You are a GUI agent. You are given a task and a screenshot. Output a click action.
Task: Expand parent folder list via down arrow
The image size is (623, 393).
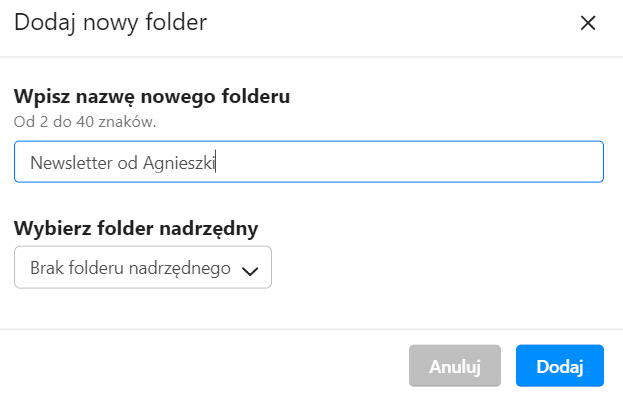250,271
